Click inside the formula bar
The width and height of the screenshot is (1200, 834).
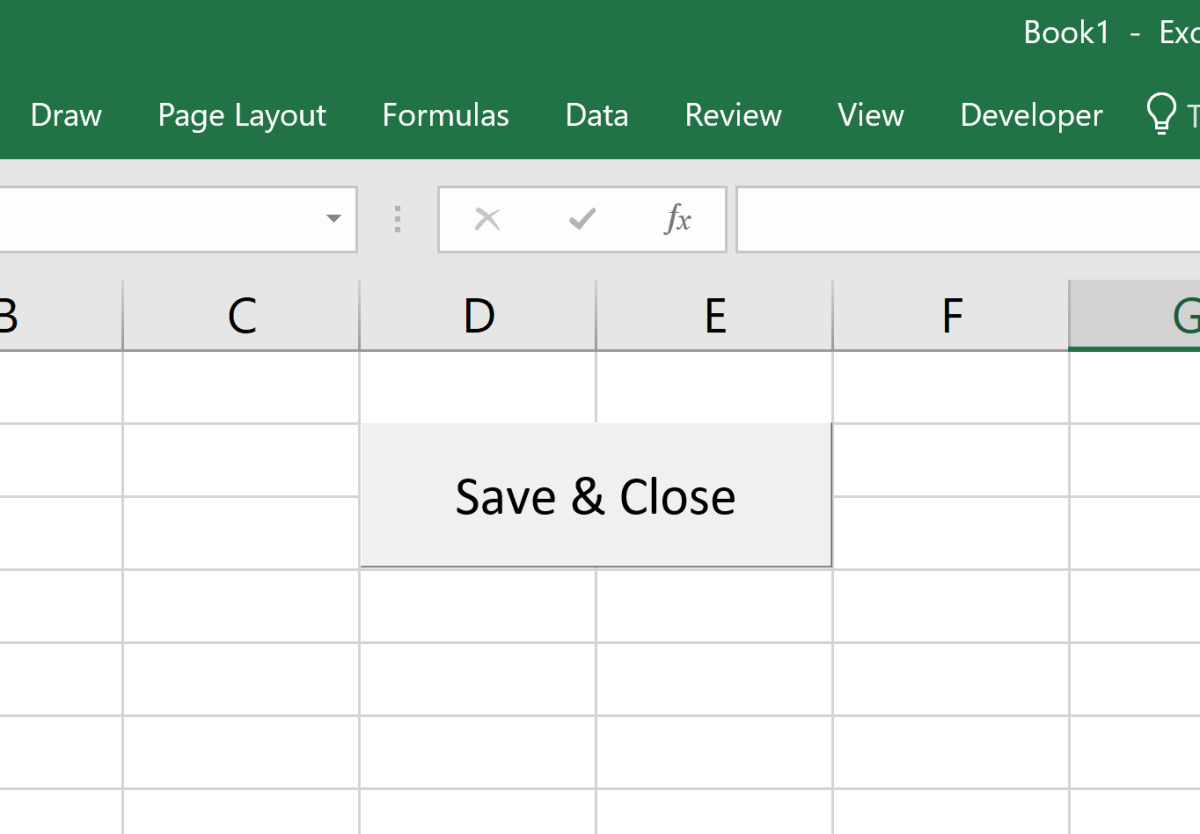950,220
